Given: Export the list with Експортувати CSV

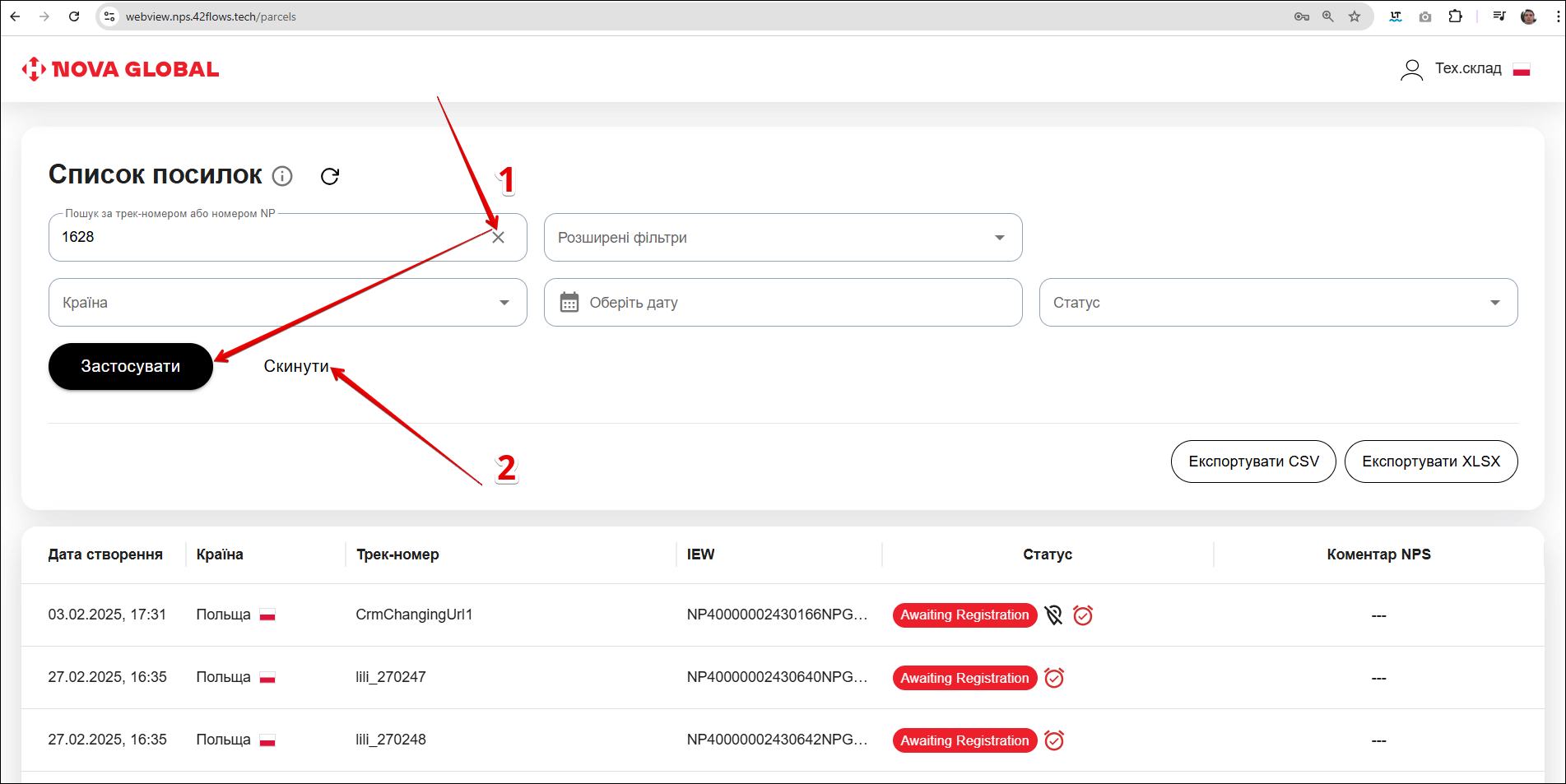Looking at the screenshot, I should coord(1253,462).
